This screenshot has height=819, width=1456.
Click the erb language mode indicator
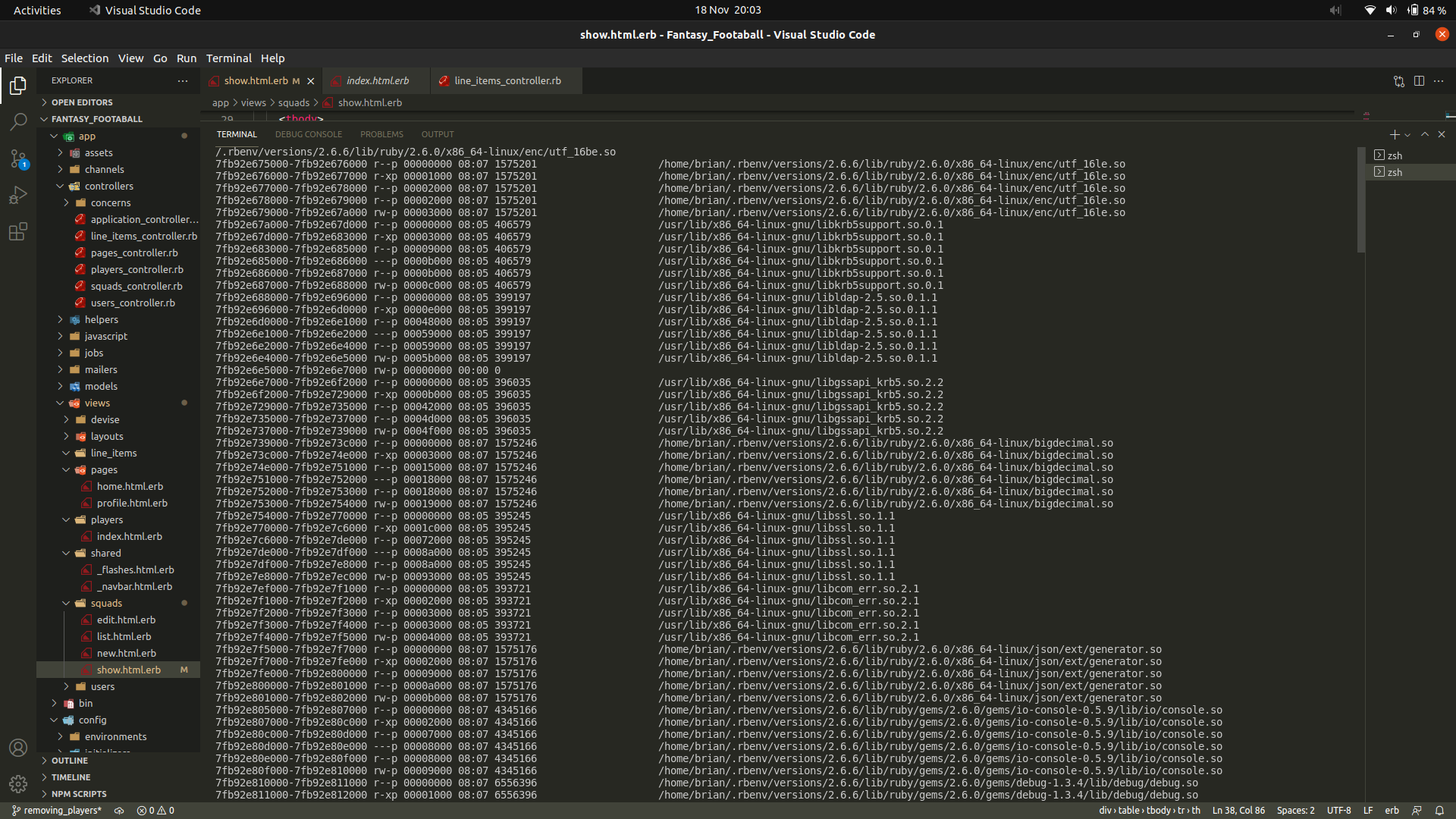(1392, 810)
